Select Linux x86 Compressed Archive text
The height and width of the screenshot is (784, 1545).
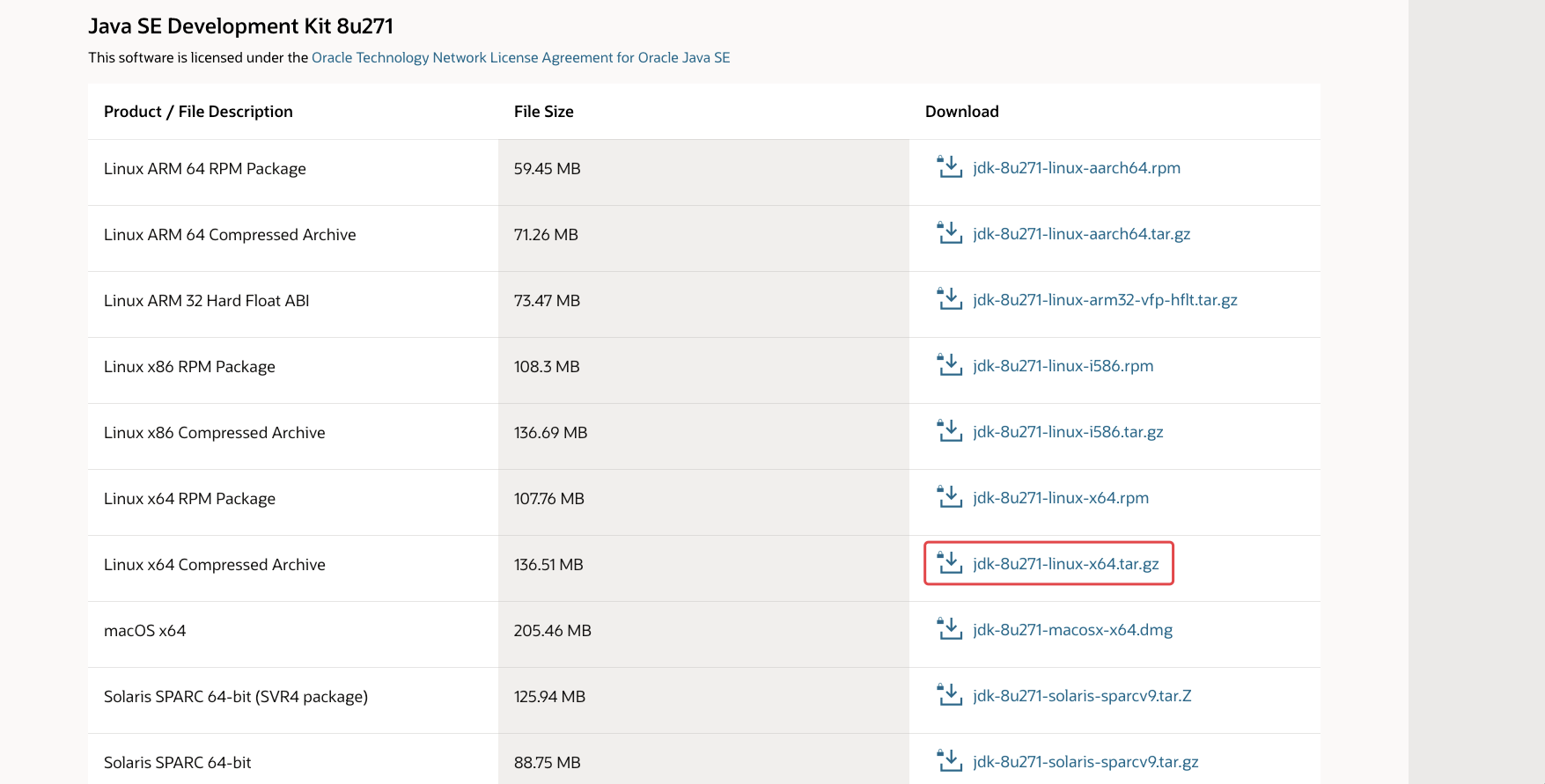(x=215, y=433)
